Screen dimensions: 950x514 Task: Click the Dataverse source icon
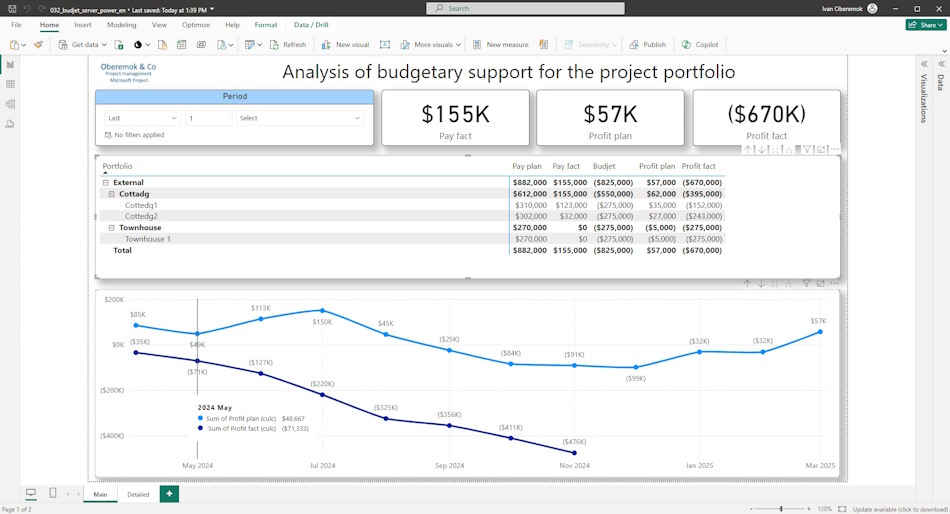(201, 44)
